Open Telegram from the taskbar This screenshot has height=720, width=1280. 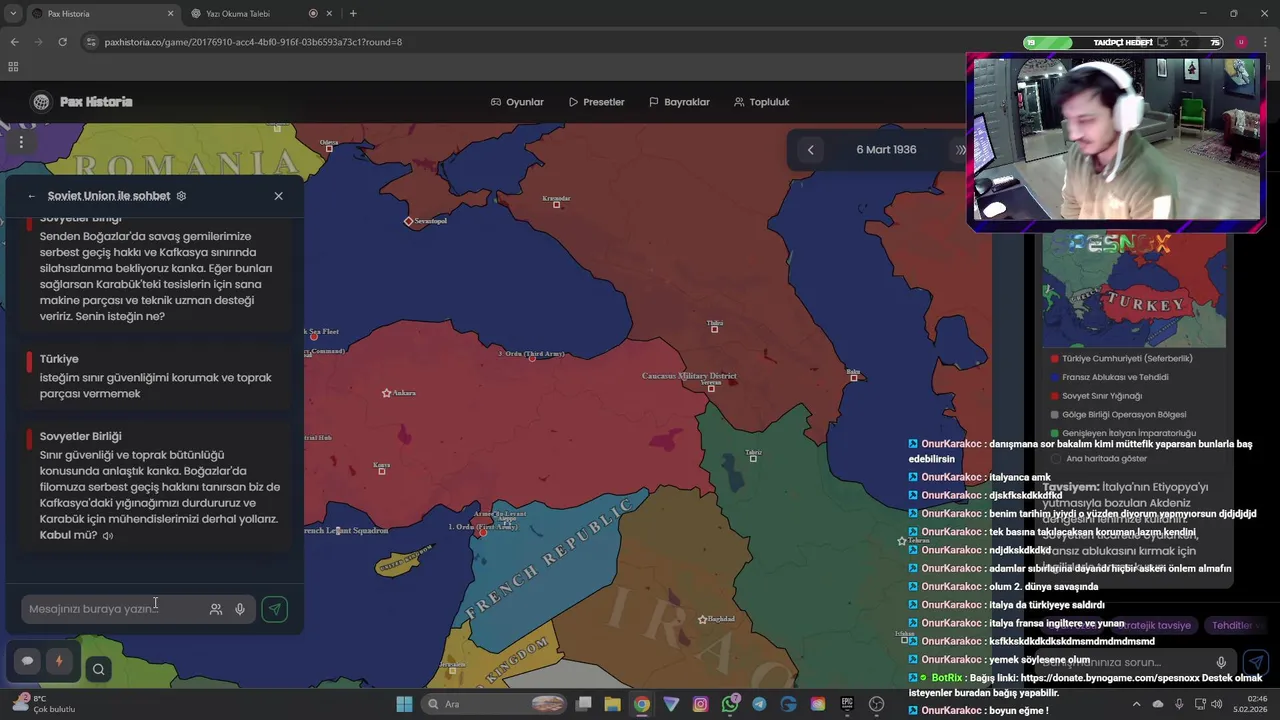759,704
